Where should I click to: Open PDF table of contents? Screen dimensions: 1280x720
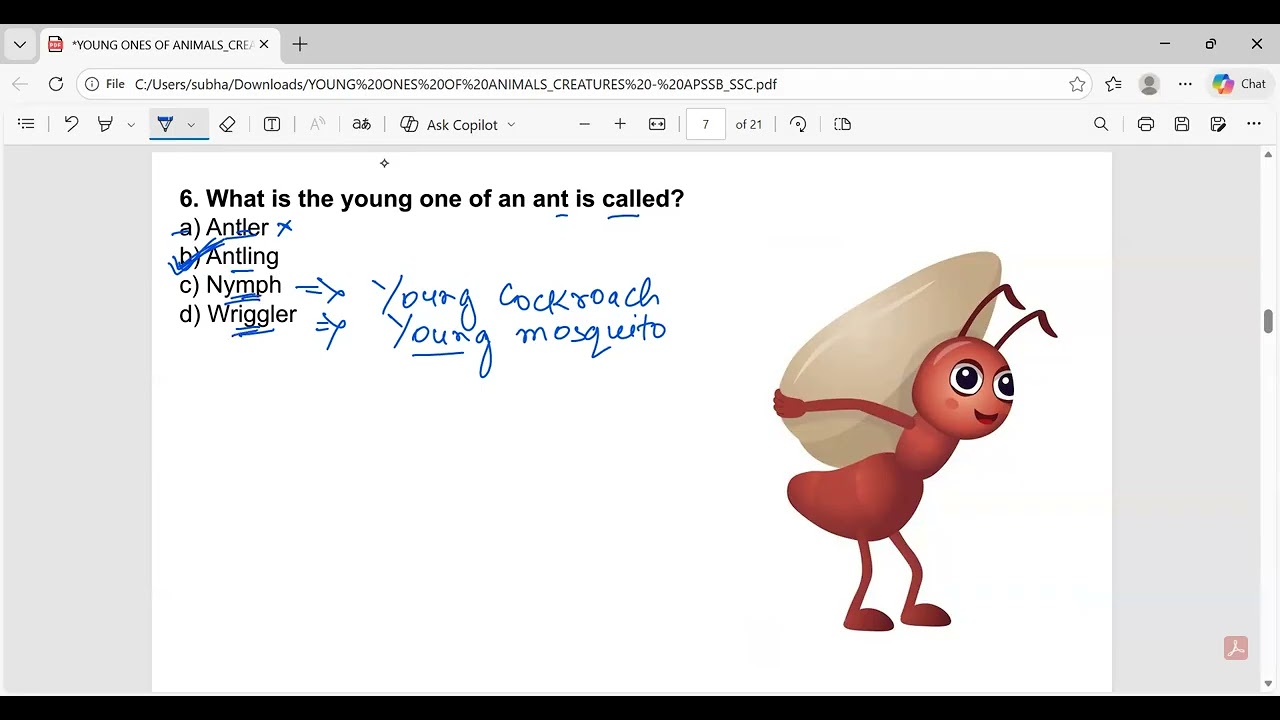pyautogui.click(x=27, y=124)
